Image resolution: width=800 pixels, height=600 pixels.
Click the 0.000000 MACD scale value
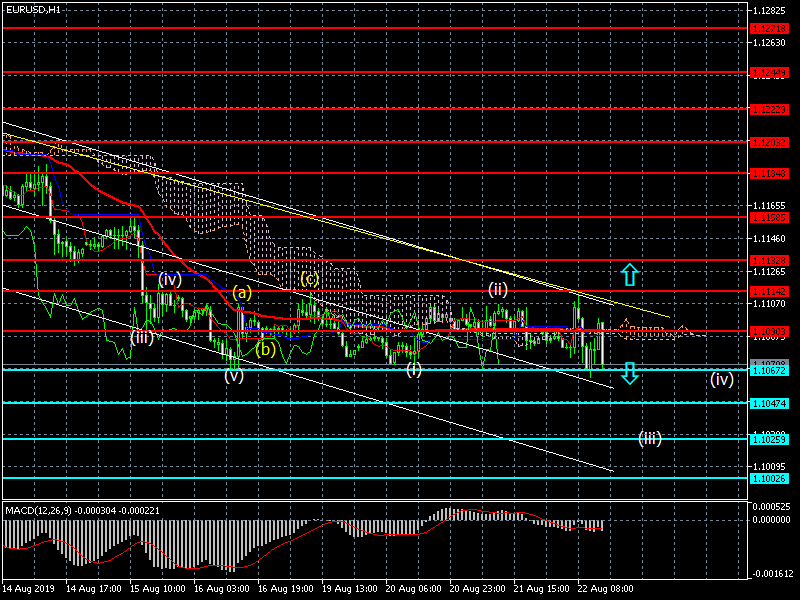pyautogui.click(x=771, y=519)
